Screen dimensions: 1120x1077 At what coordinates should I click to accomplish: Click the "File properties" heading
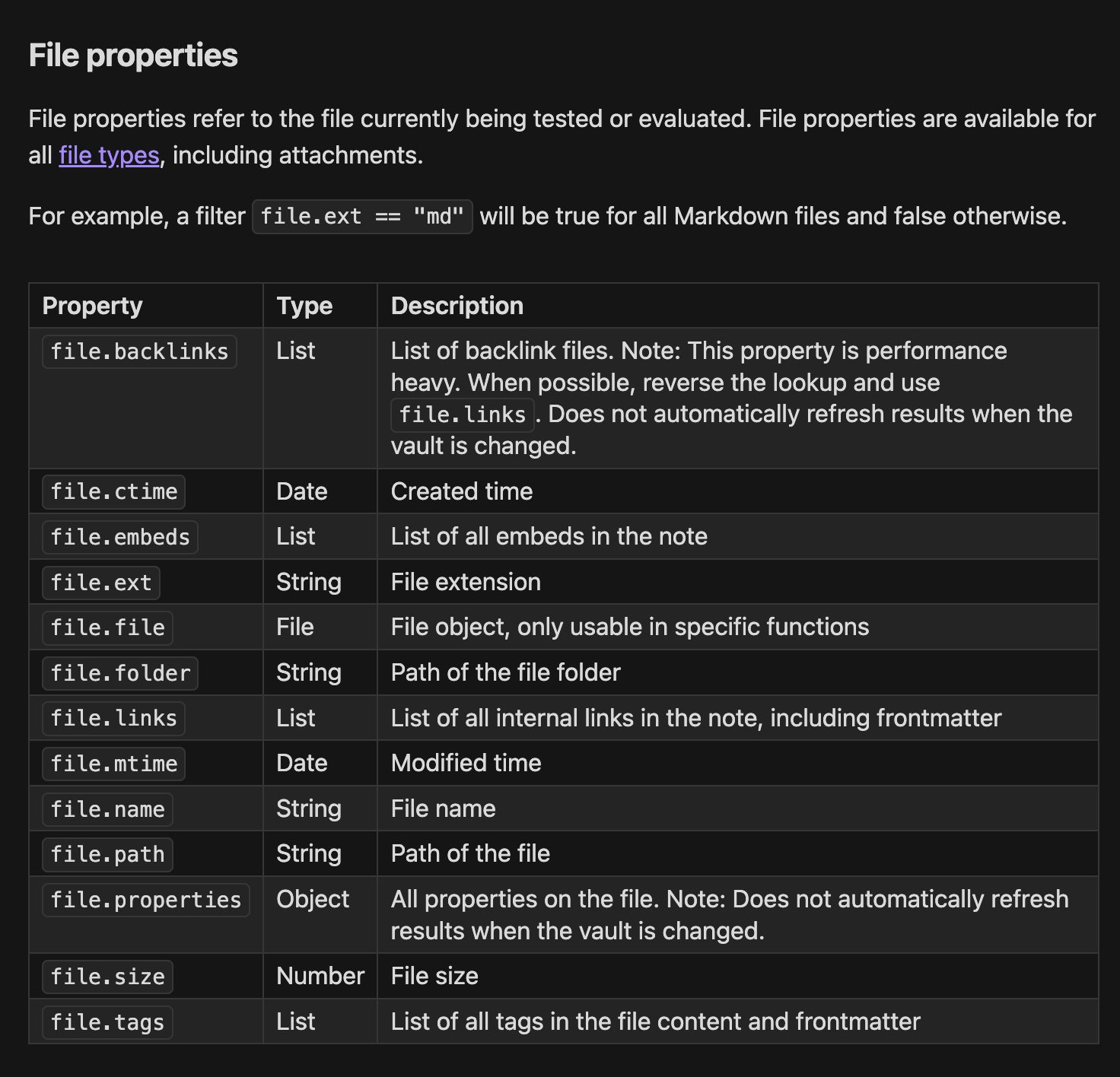133,56
